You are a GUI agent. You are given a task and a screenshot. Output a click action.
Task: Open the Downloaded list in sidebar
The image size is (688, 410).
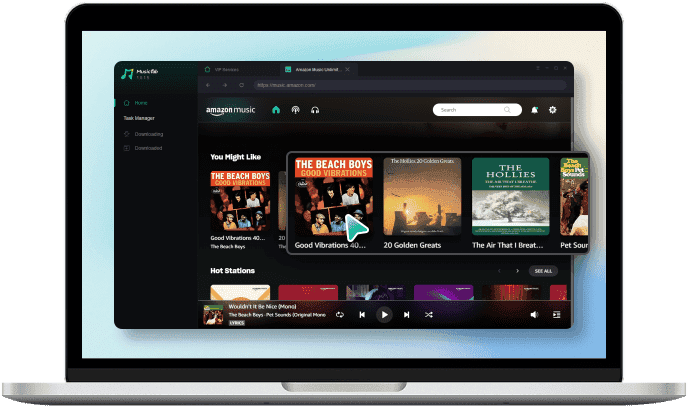pos(143,148)
